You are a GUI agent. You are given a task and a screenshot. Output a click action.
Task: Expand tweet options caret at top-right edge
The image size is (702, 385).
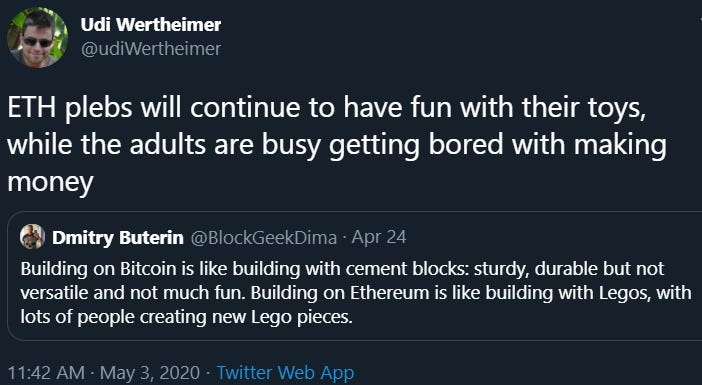pos(700,20)
